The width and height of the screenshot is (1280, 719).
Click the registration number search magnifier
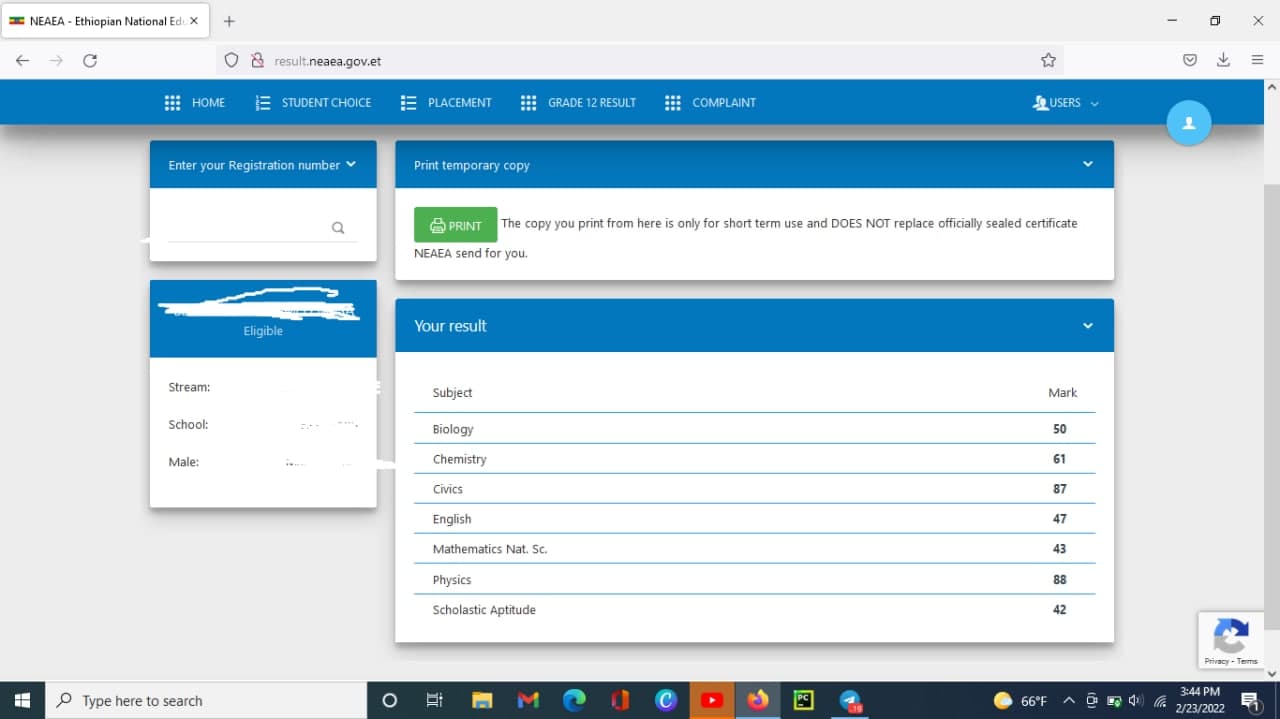pyautogui.click(x=338, y=228)
